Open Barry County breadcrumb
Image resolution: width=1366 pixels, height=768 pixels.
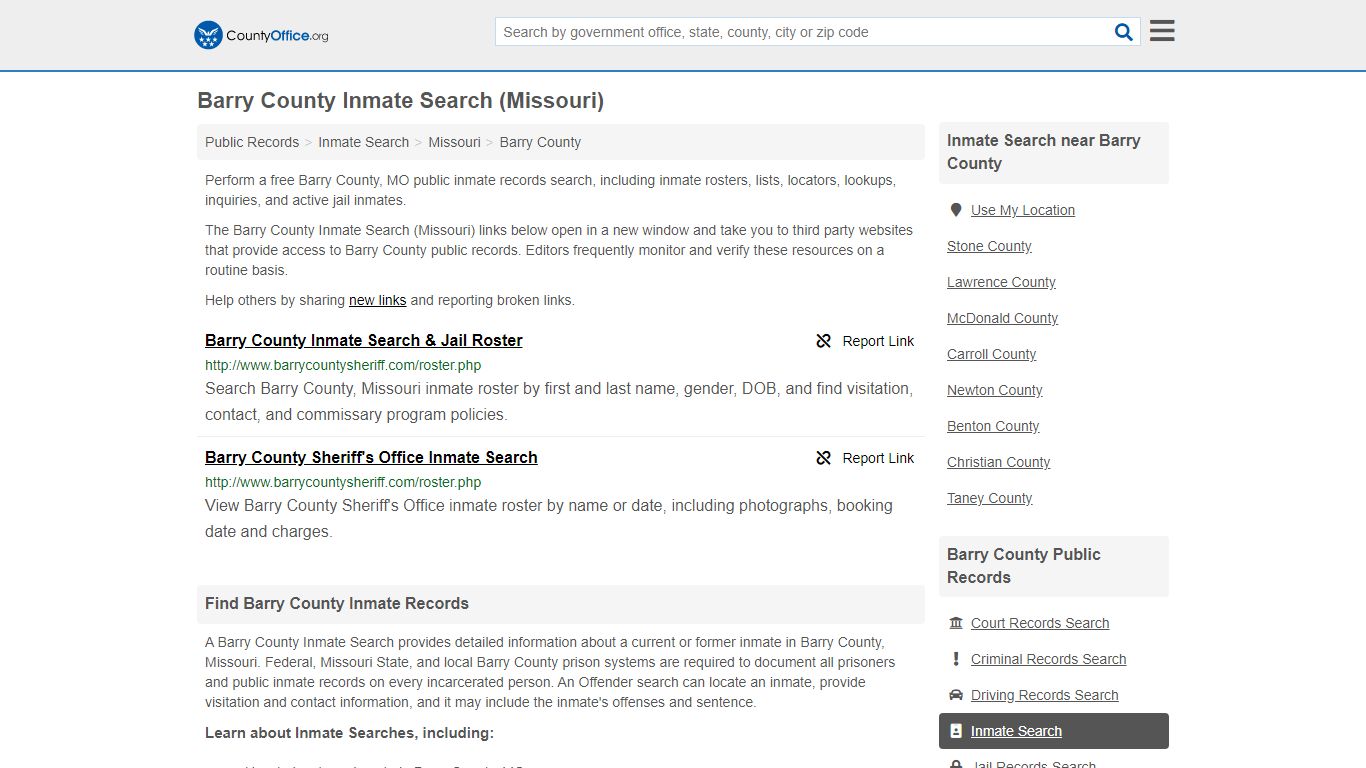pos(540,142)
